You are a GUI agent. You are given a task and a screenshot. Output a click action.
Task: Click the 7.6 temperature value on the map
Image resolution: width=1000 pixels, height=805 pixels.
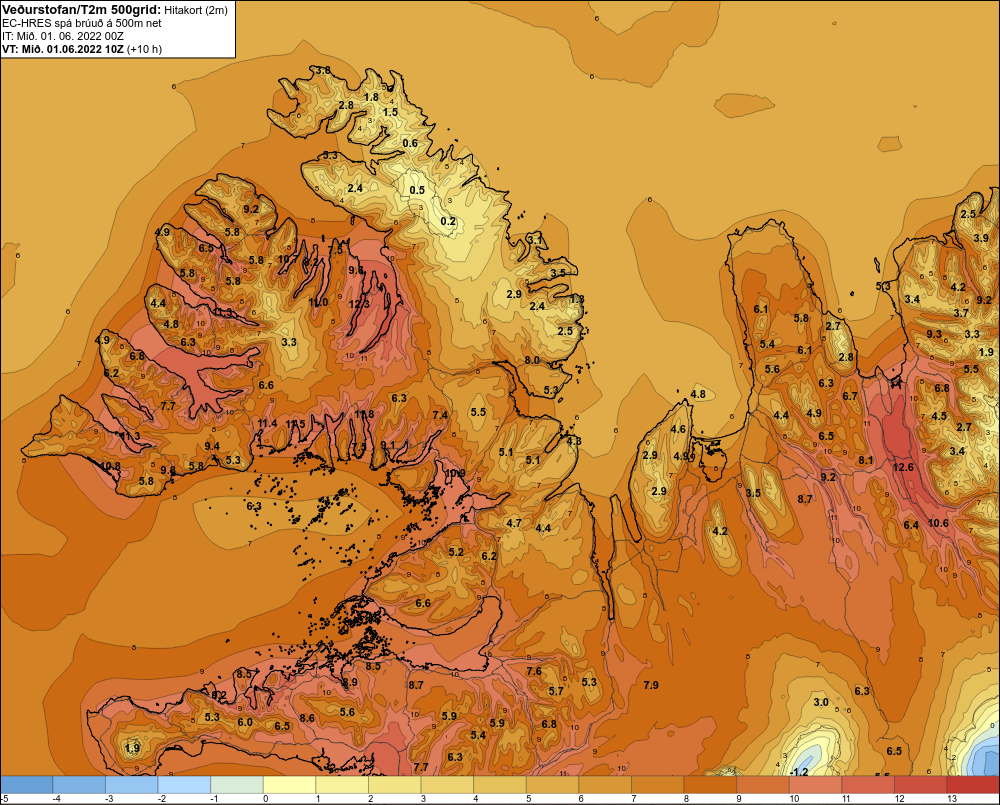(x=534, y=671)
